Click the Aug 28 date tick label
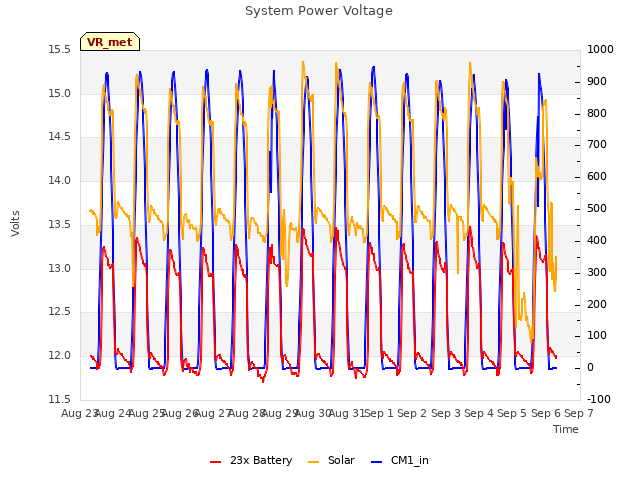Image resolution: width=640 pixels, height=480 pixels. pyautogui.click(x=246, y=414)
